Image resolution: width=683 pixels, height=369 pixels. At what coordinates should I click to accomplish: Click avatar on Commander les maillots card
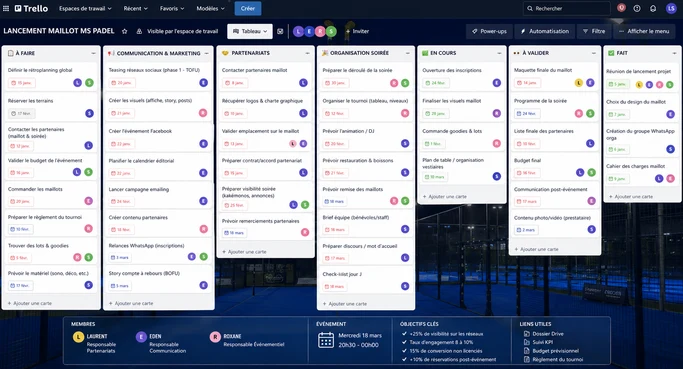(88, 201)
